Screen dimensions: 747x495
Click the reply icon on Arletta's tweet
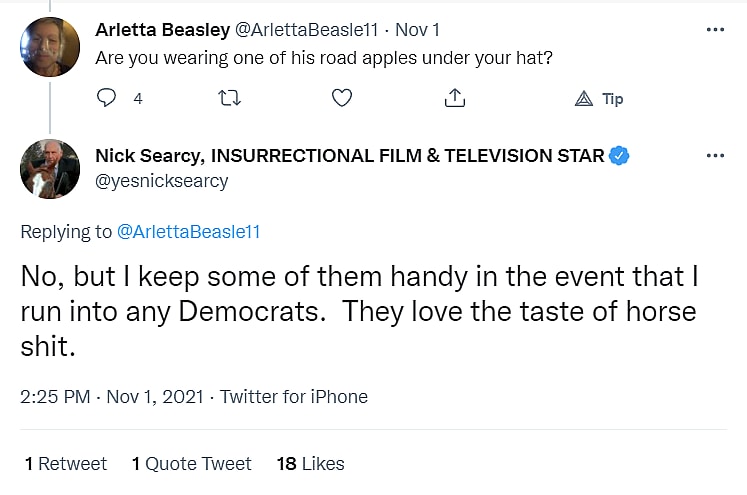point(107,98)
